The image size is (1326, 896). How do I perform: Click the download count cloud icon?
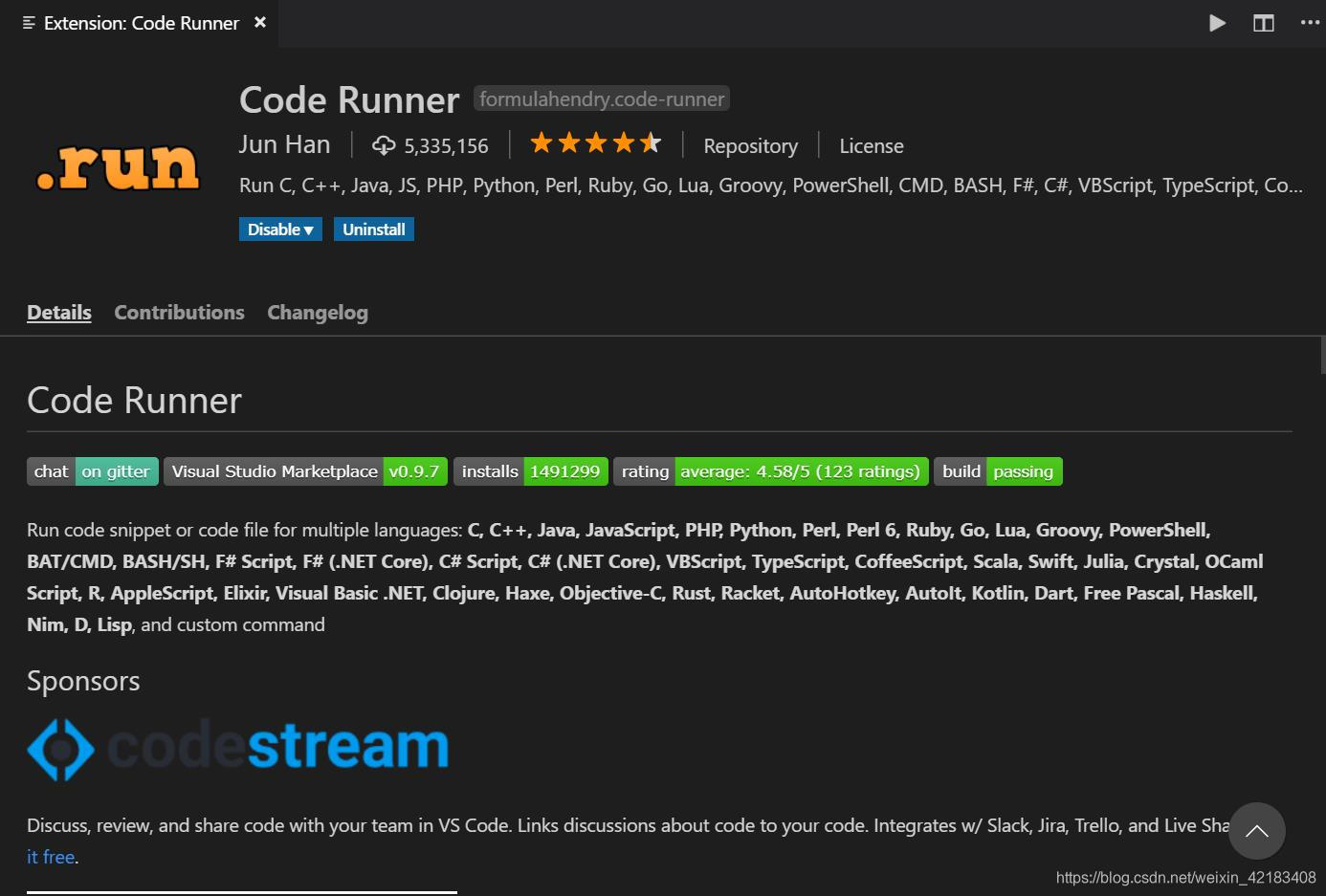click(384, 145)
